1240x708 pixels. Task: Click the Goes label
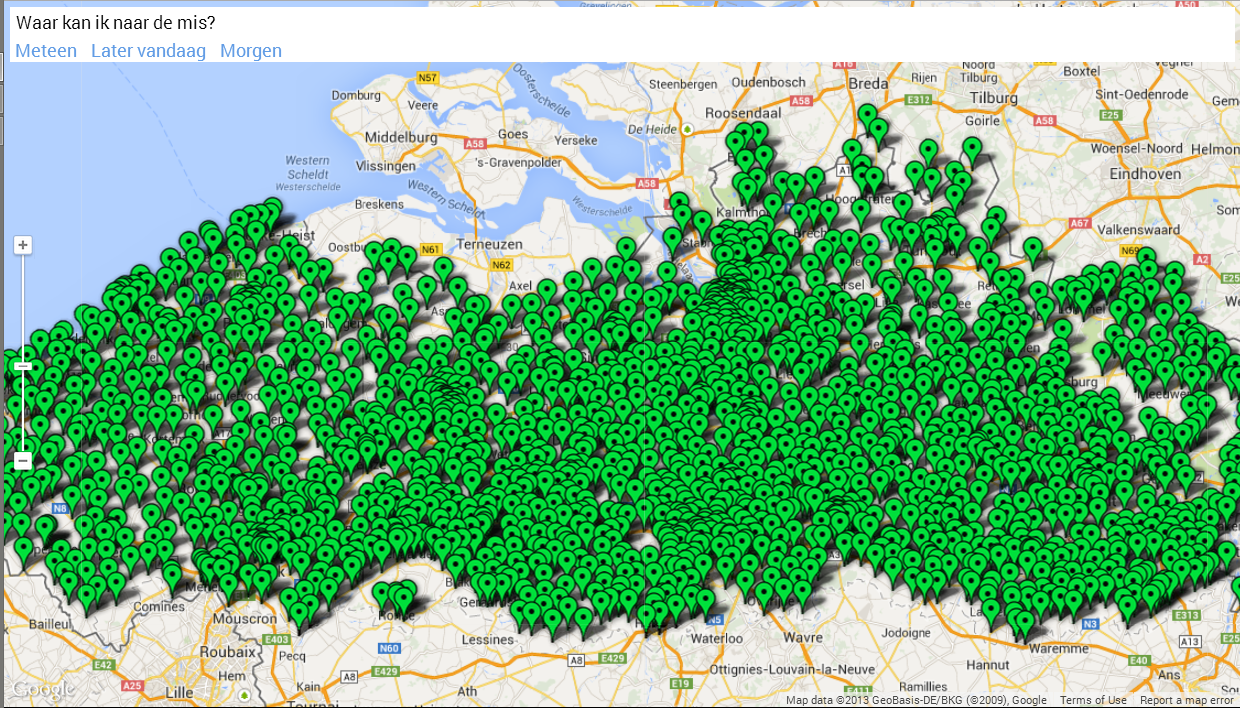[x=513, y=134]
